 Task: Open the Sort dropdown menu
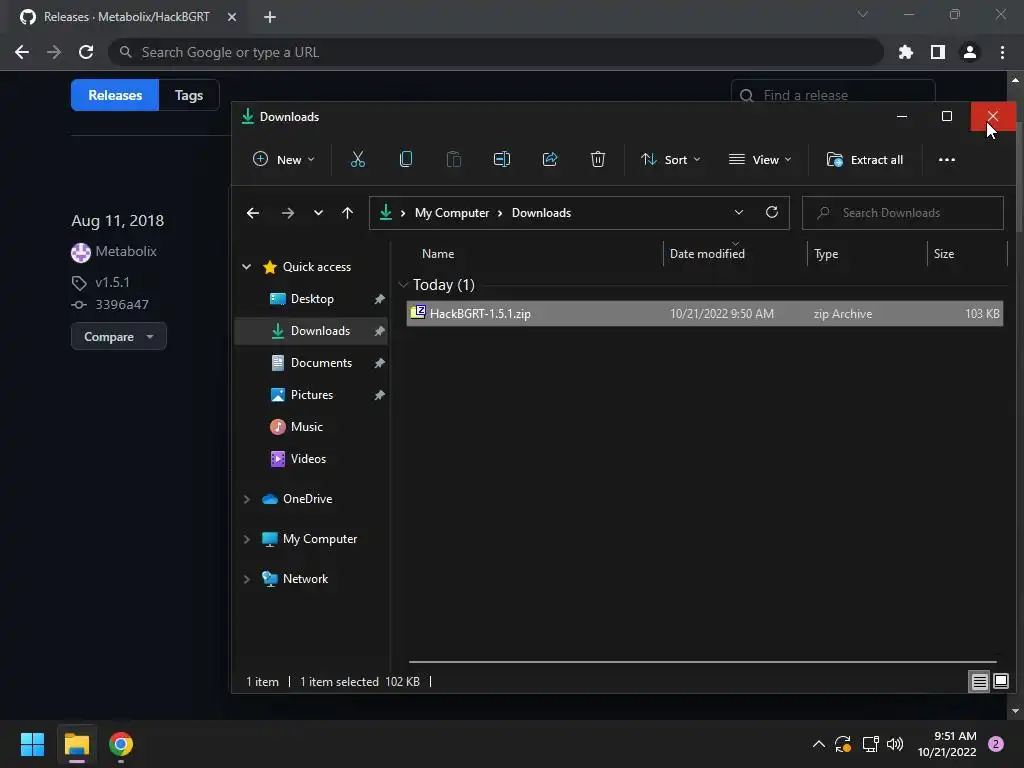coord(671,159)
